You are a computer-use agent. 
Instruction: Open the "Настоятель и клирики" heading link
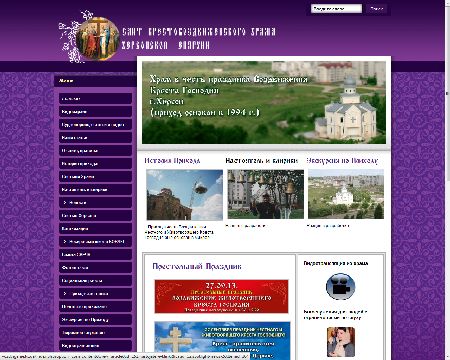262,161
